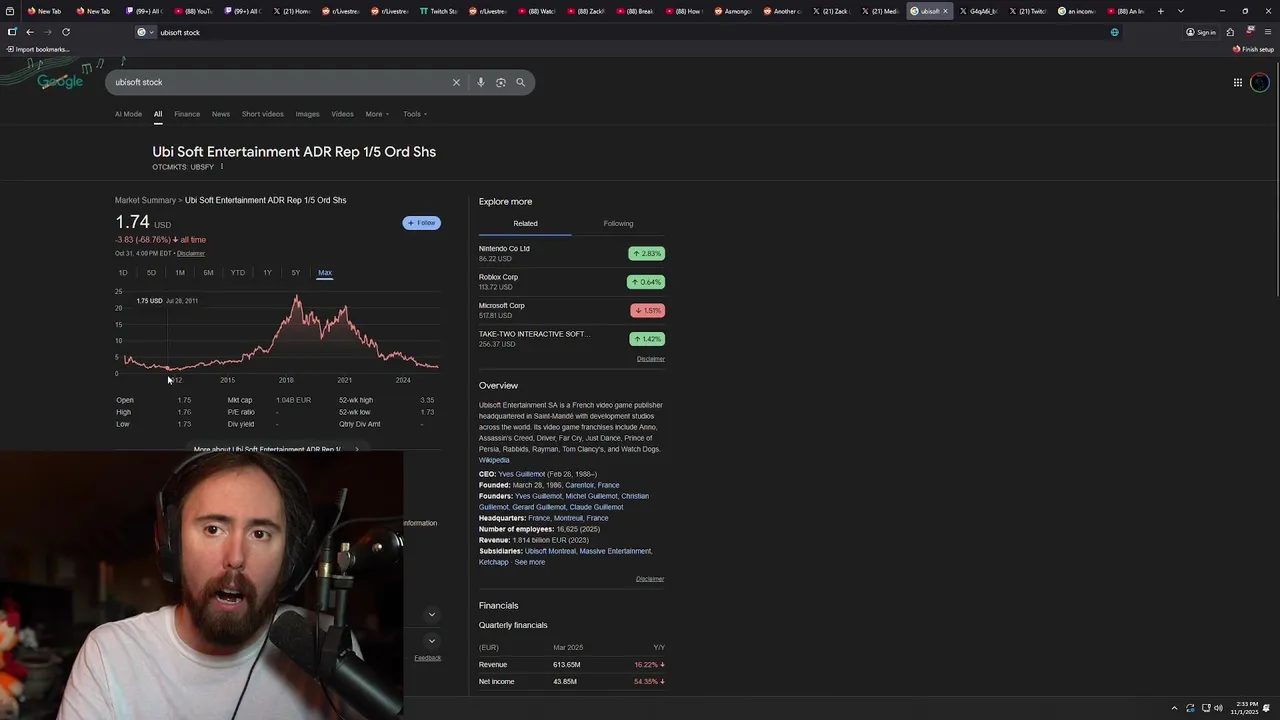Expand the Tools dropdown
The image size is (1280, 720).
[x=415, y=114]
